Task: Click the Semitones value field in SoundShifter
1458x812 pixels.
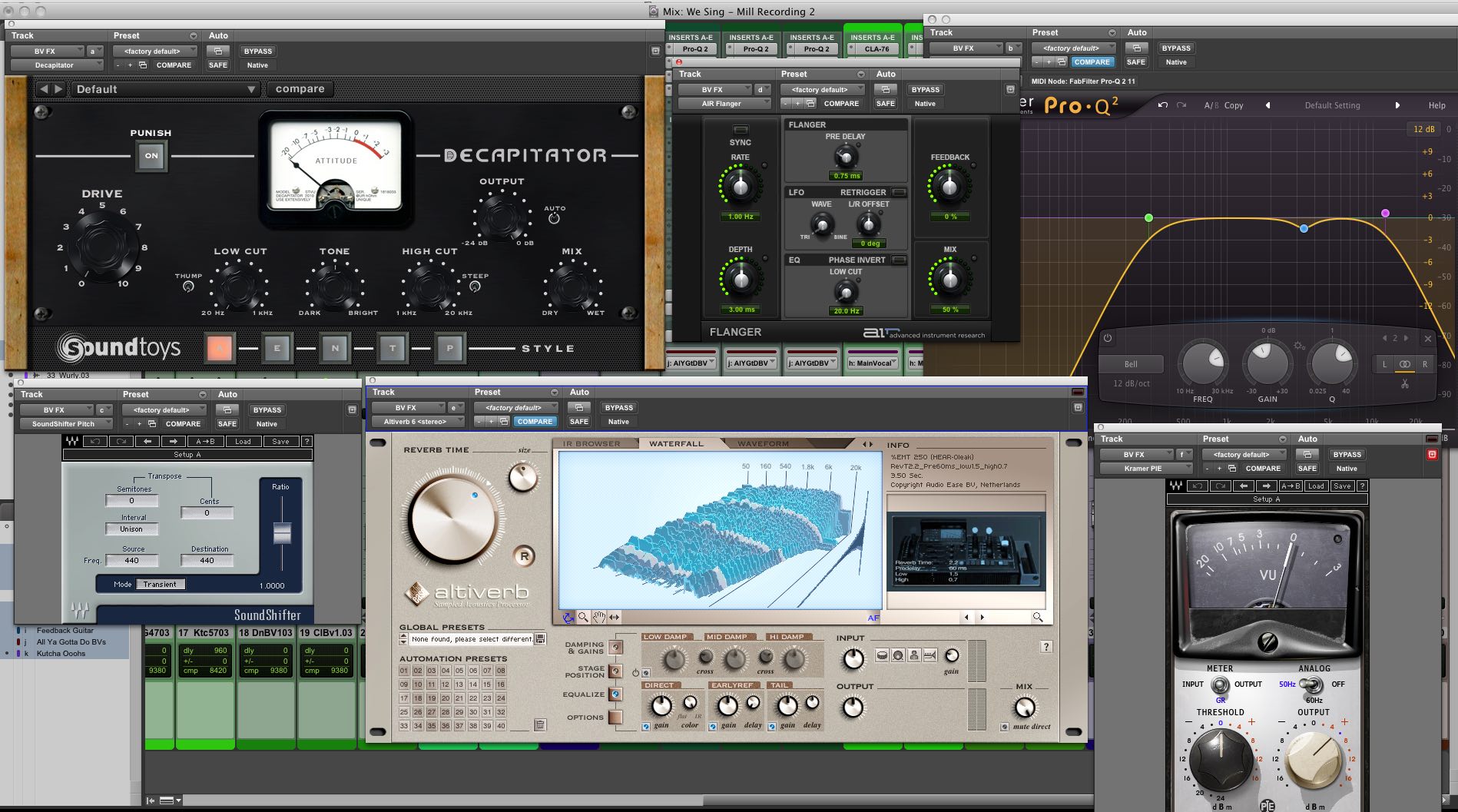Action: point(132,501)
